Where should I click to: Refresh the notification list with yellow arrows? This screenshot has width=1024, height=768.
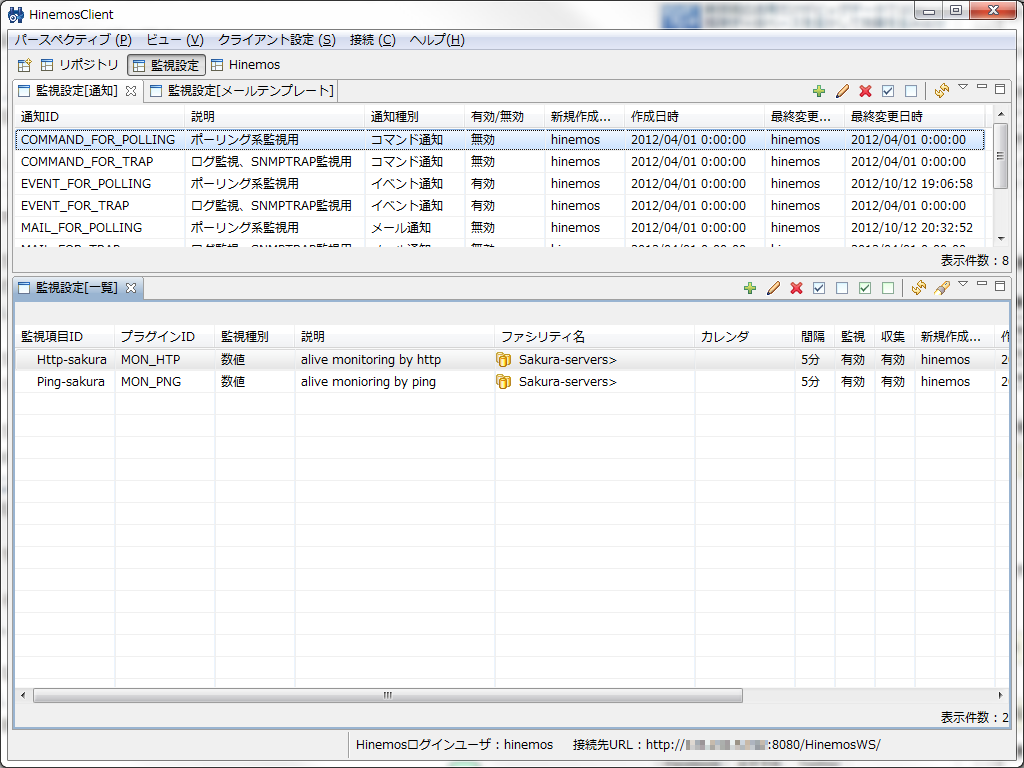pyautogui.click(x=941, y=91)
